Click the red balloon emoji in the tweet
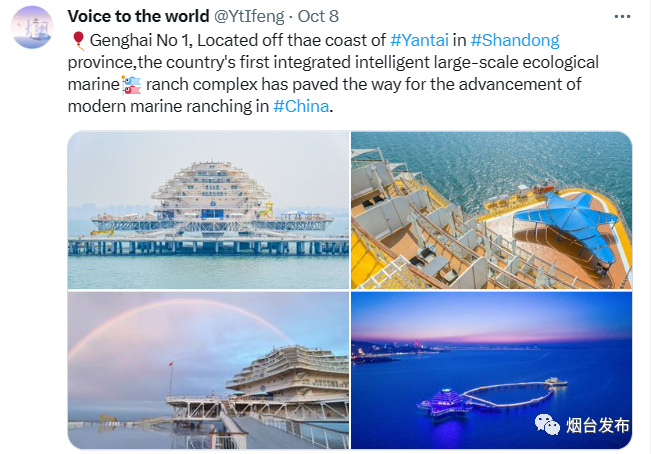 [77, 41]
